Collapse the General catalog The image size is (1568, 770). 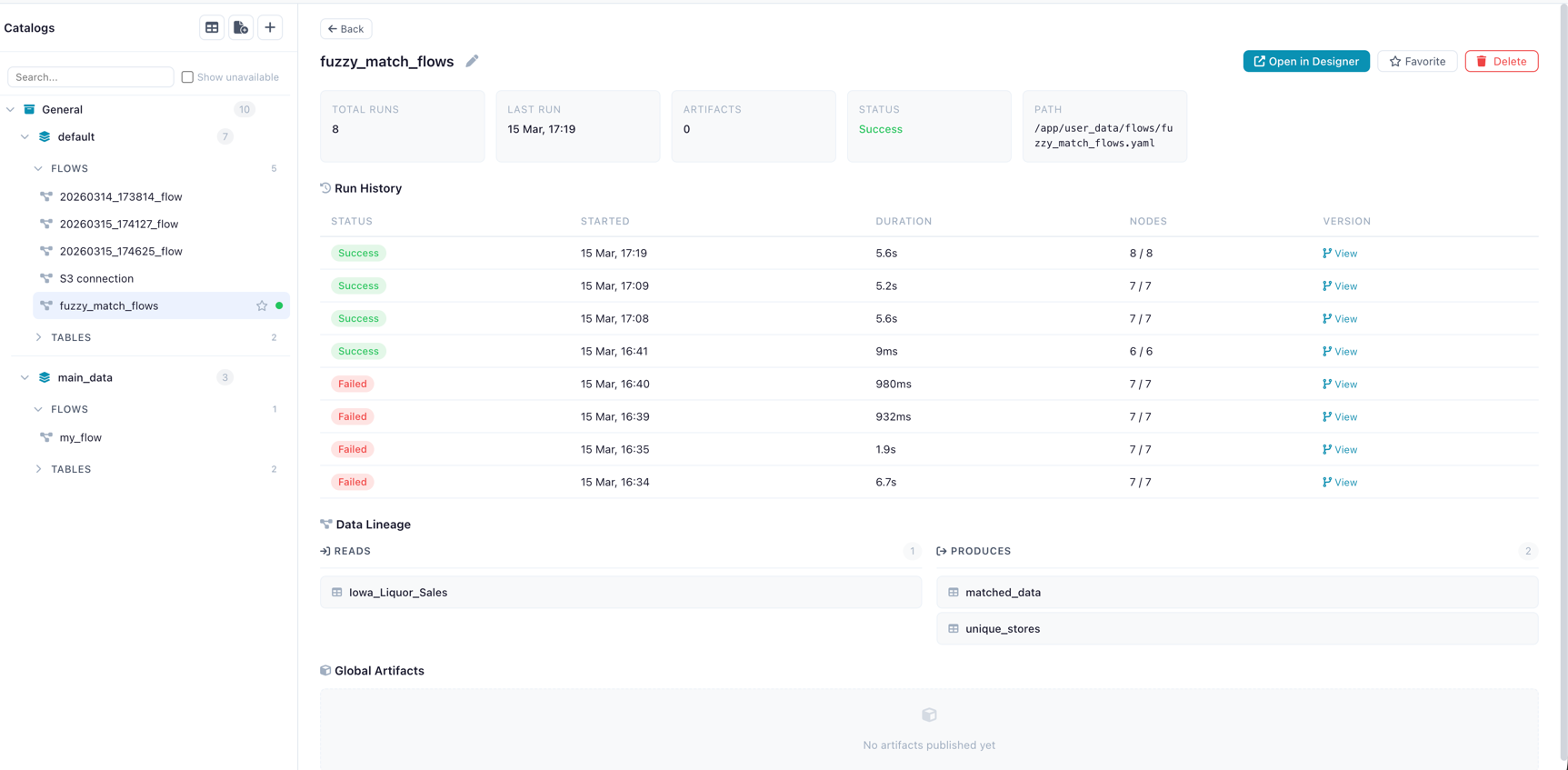click(11, 110)
